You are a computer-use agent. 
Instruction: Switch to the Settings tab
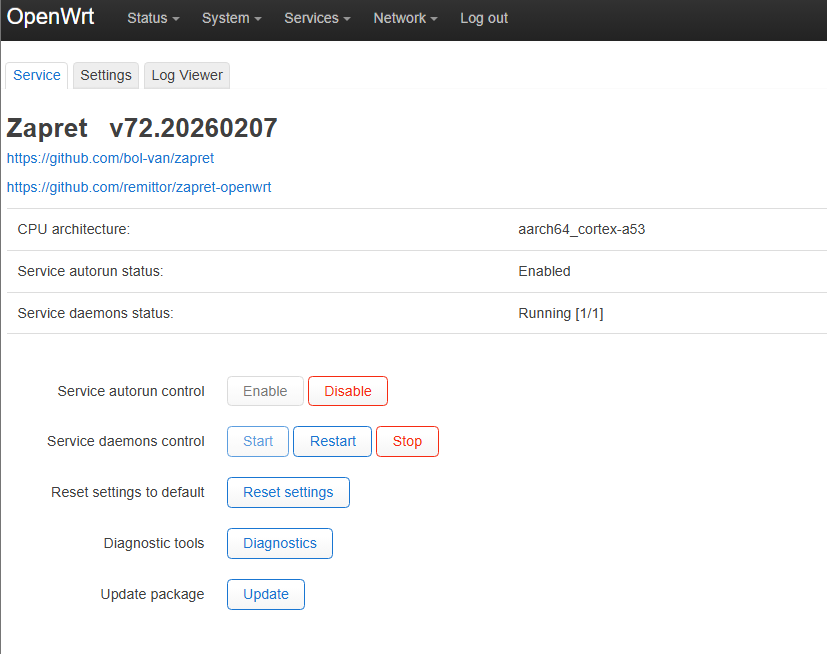105,75
